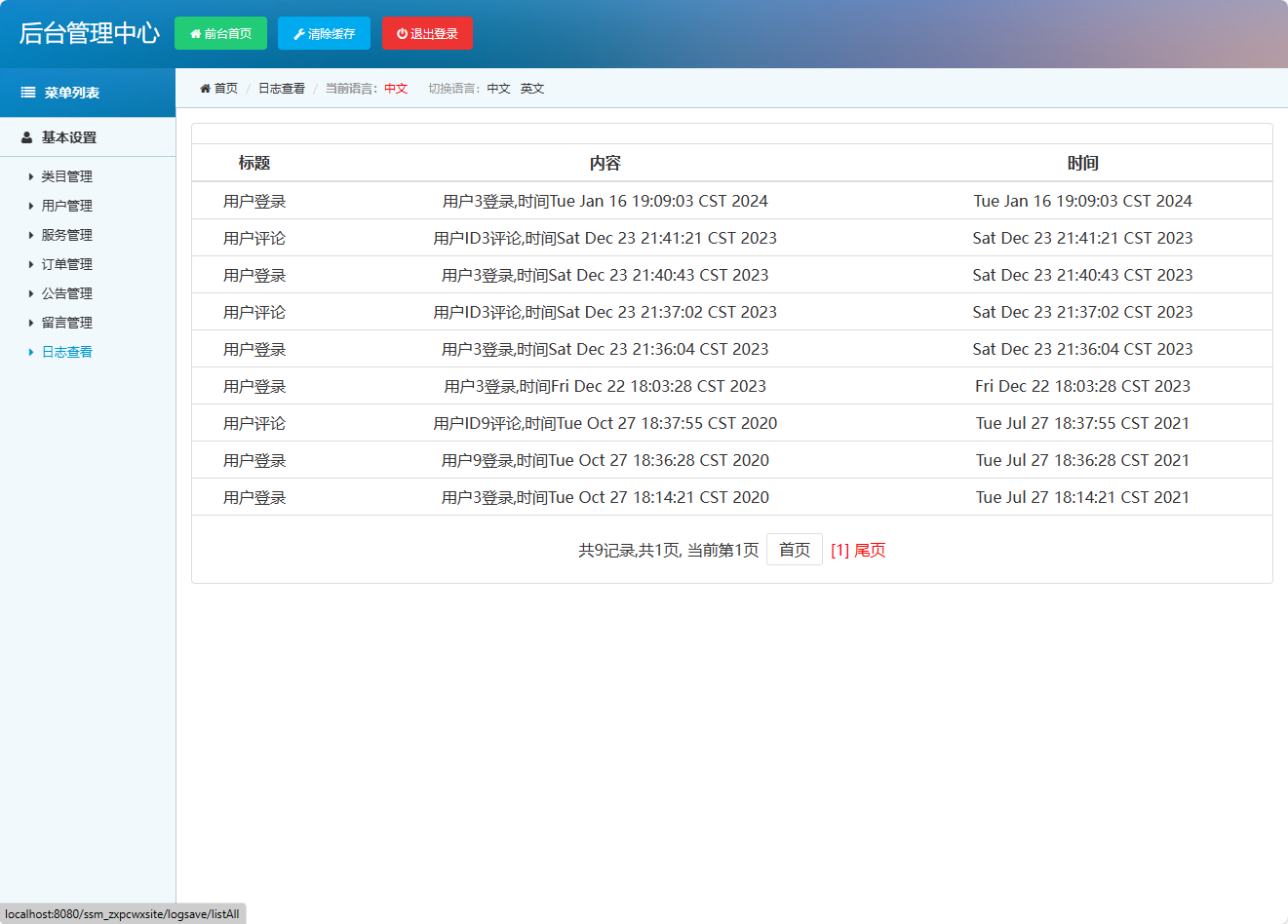
Task: Click the home icon in the breadcrumb
Action: (x=205, y=87)
